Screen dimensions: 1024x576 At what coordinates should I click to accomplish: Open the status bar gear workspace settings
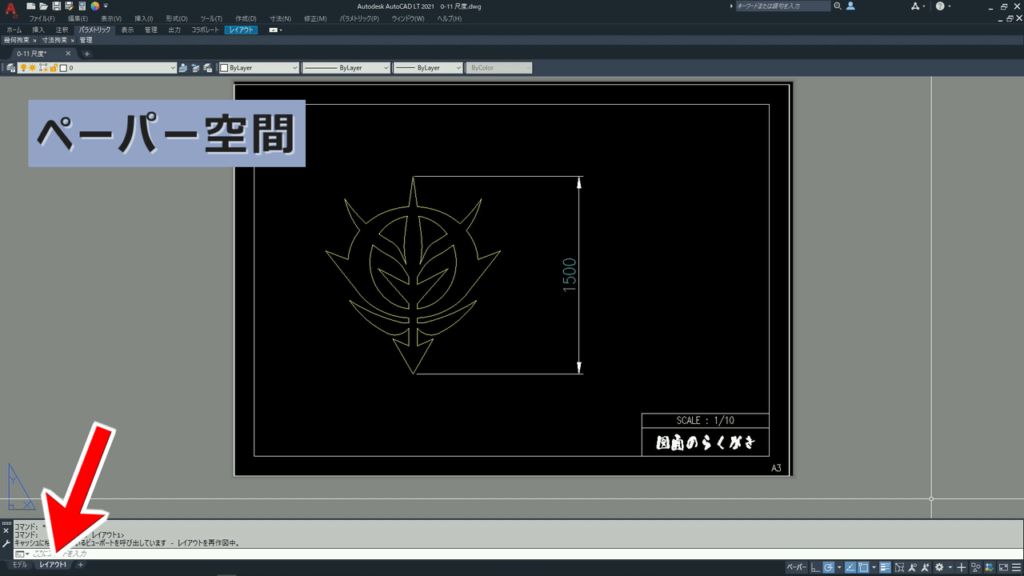point(939,568)
